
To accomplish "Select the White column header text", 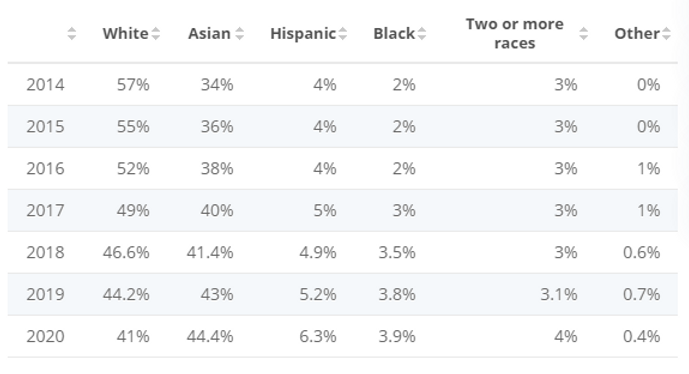I will point(126,33).
